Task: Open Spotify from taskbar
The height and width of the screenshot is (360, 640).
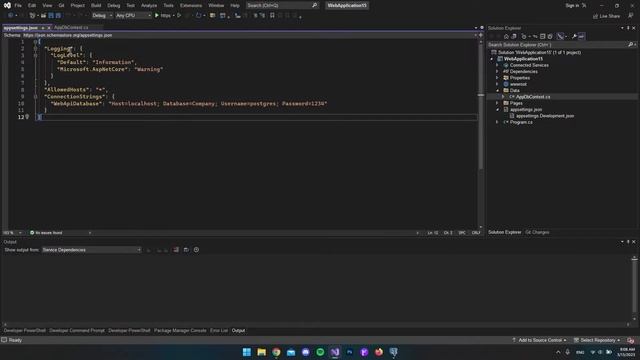Action: tap(320, 352)
